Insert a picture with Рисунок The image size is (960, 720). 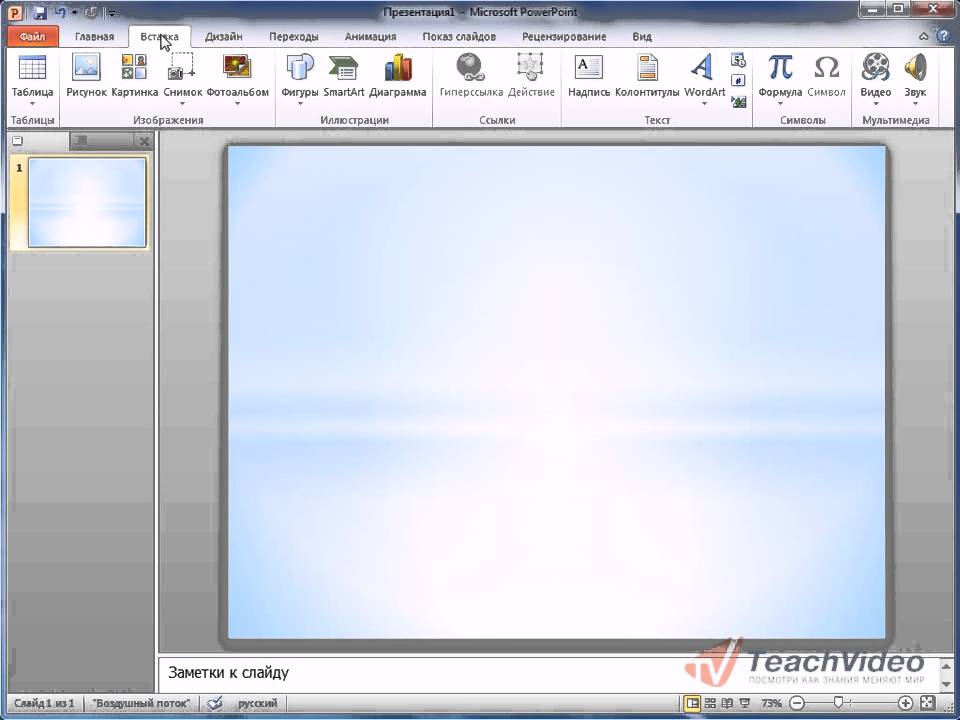(86, 76)
